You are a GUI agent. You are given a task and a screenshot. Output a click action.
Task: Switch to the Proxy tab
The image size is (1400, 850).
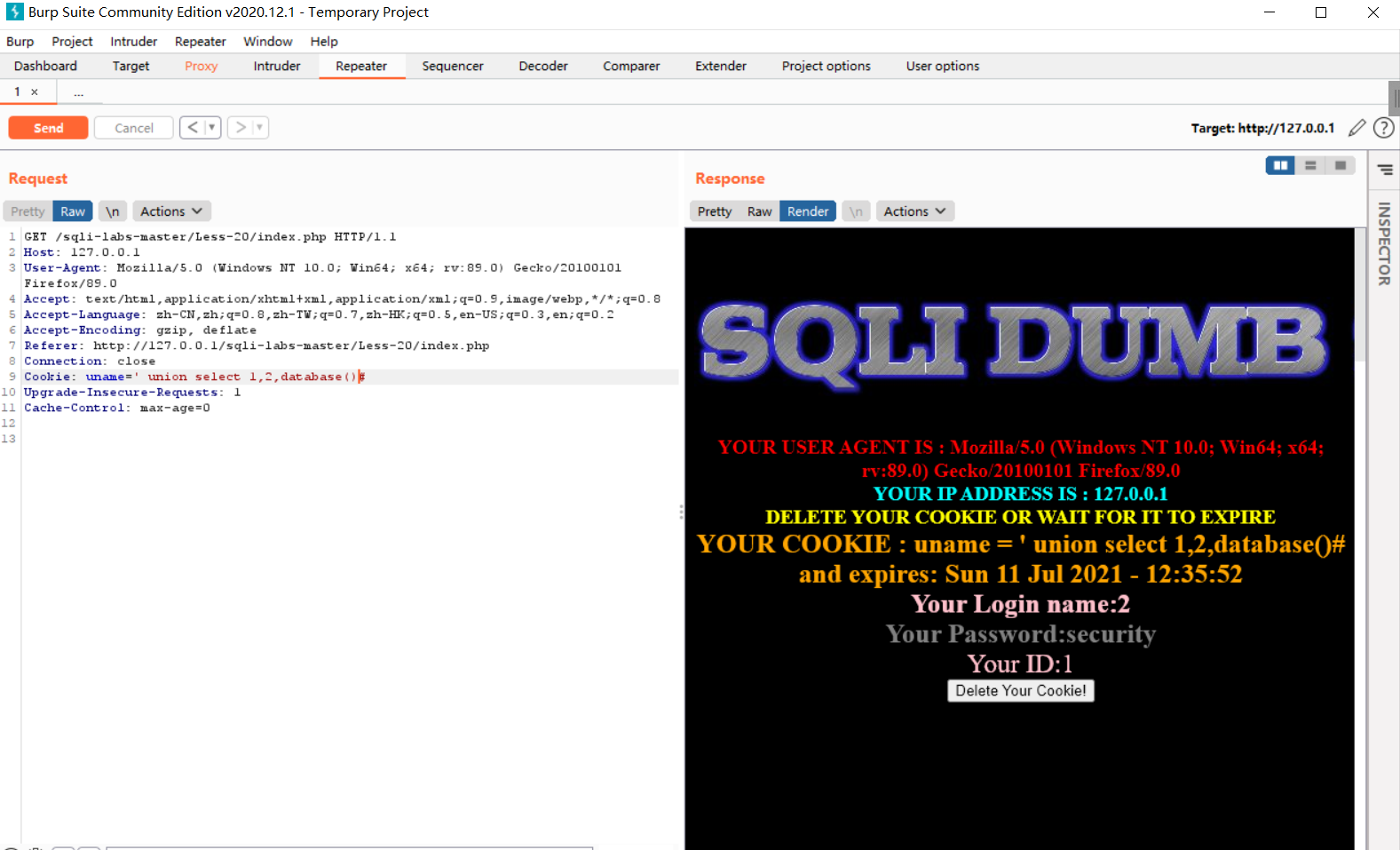pyautogui.click(x=202, y=67)
